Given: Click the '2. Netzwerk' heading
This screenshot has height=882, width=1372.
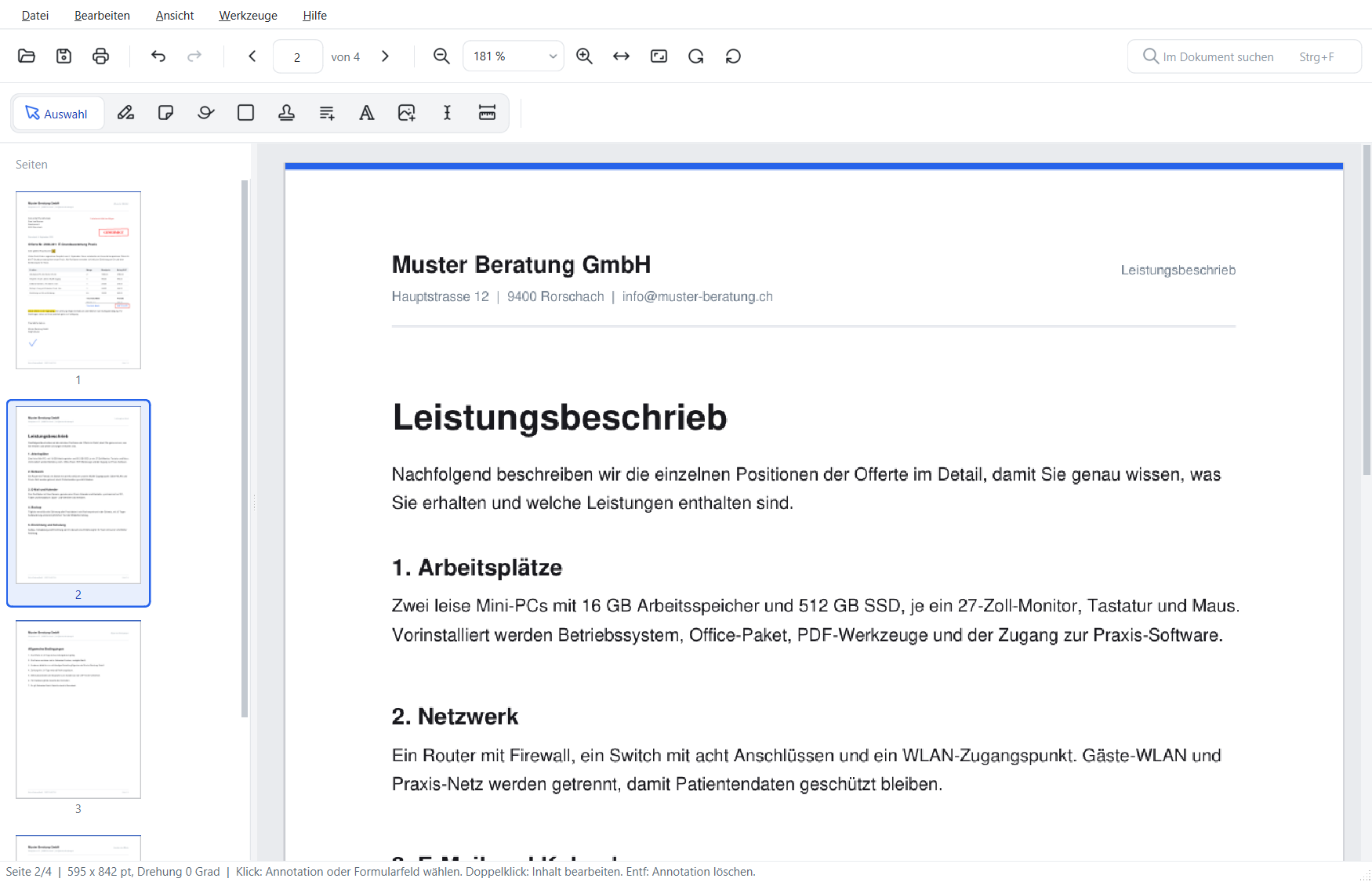Looking at the screenshot, I should (455, 717).
